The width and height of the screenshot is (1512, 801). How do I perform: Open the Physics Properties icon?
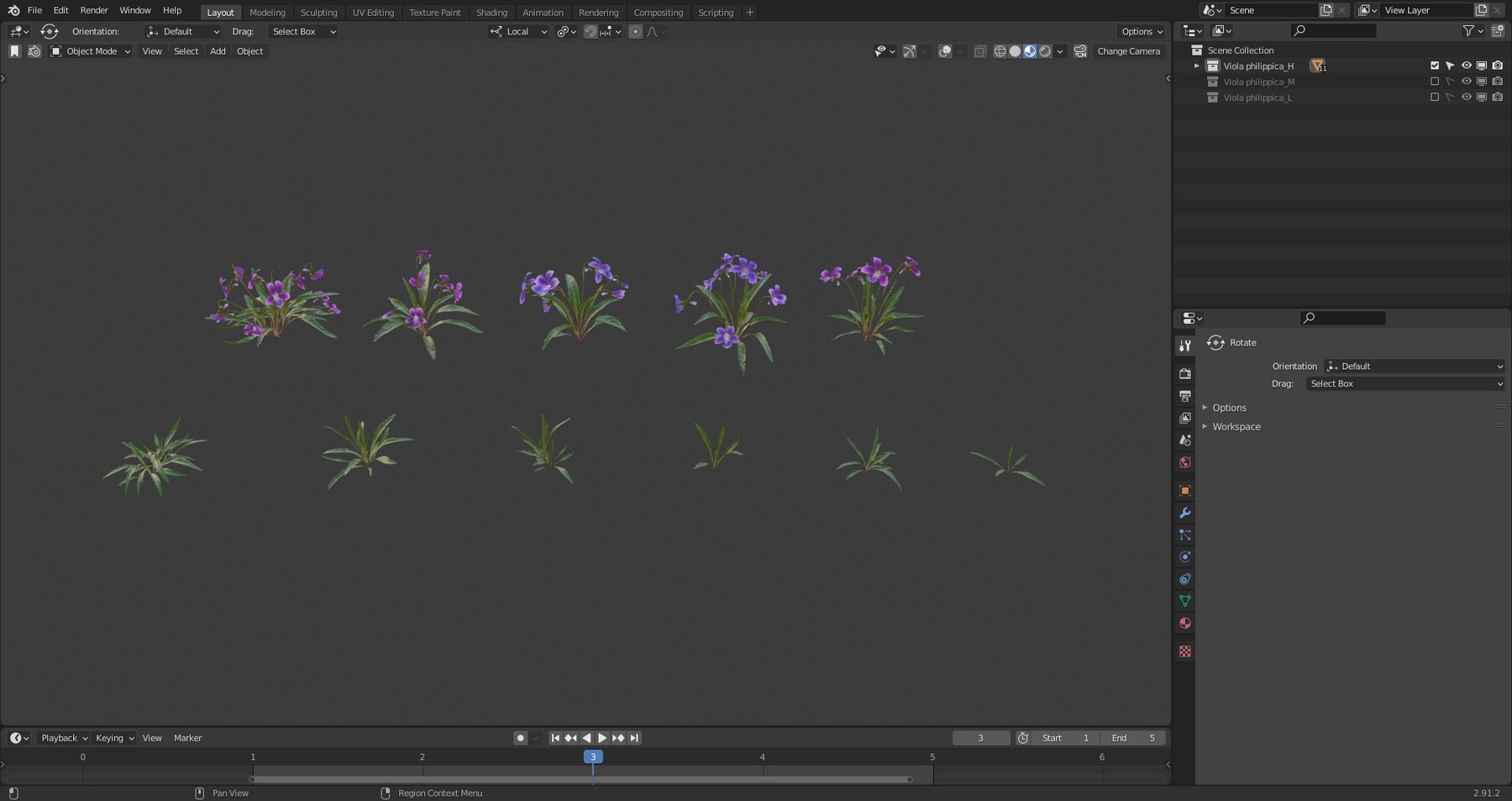point(1184,556)
